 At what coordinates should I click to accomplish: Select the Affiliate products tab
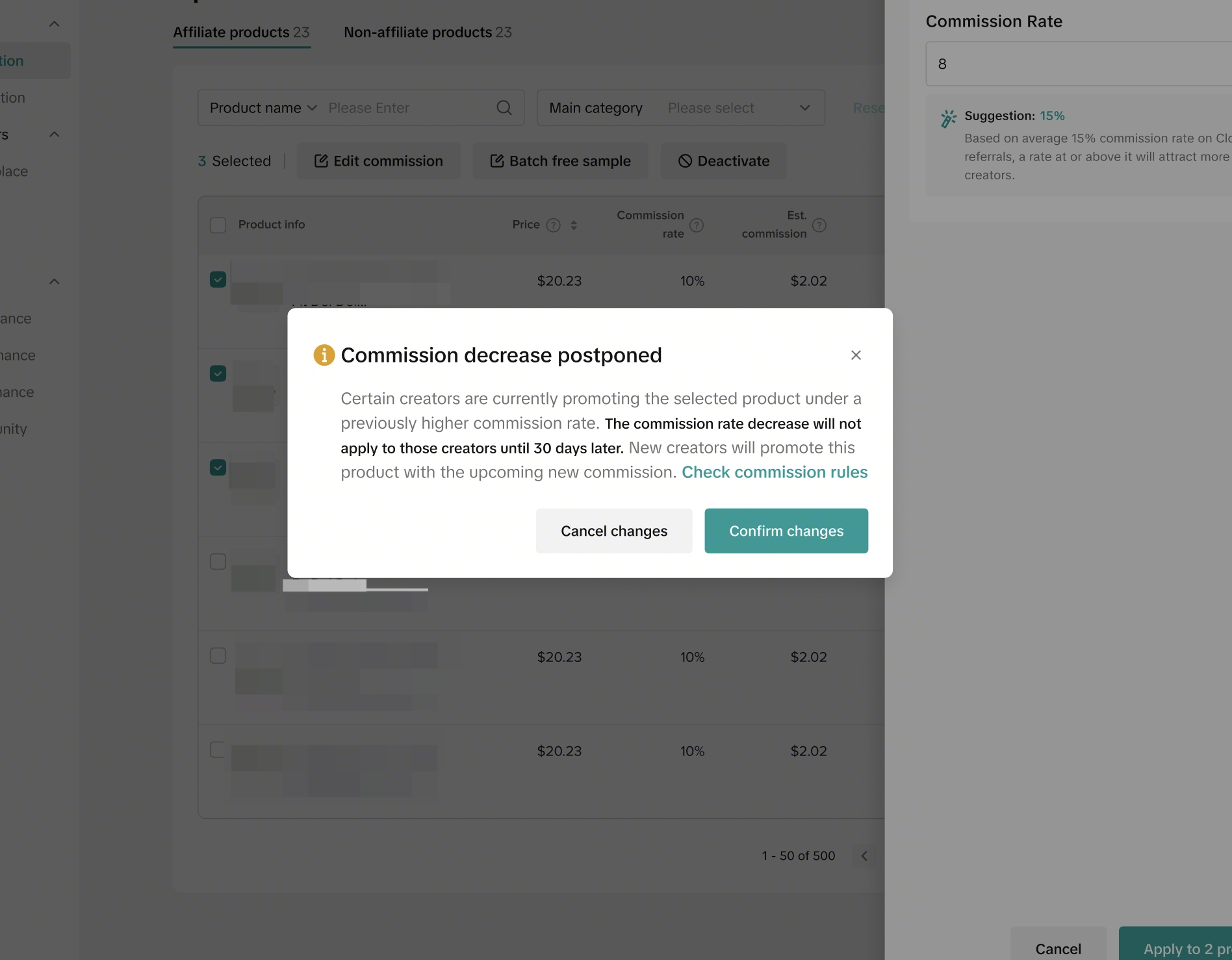pyautogui.click(x=241, y=32)
